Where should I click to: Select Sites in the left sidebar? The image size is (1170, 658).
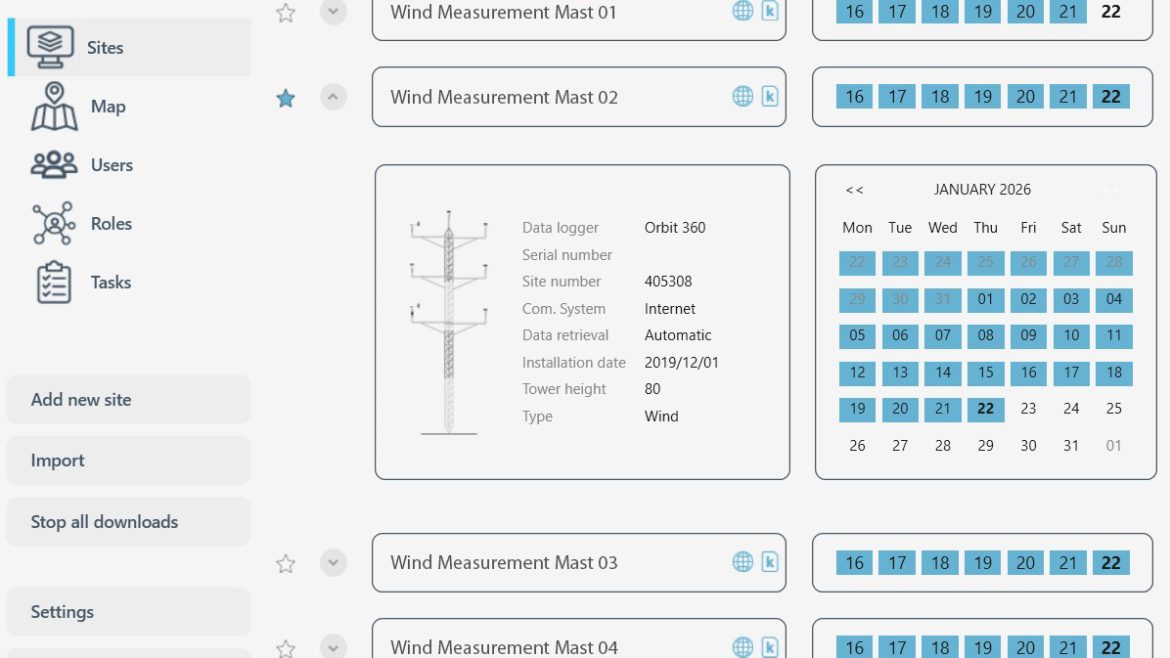105,47
